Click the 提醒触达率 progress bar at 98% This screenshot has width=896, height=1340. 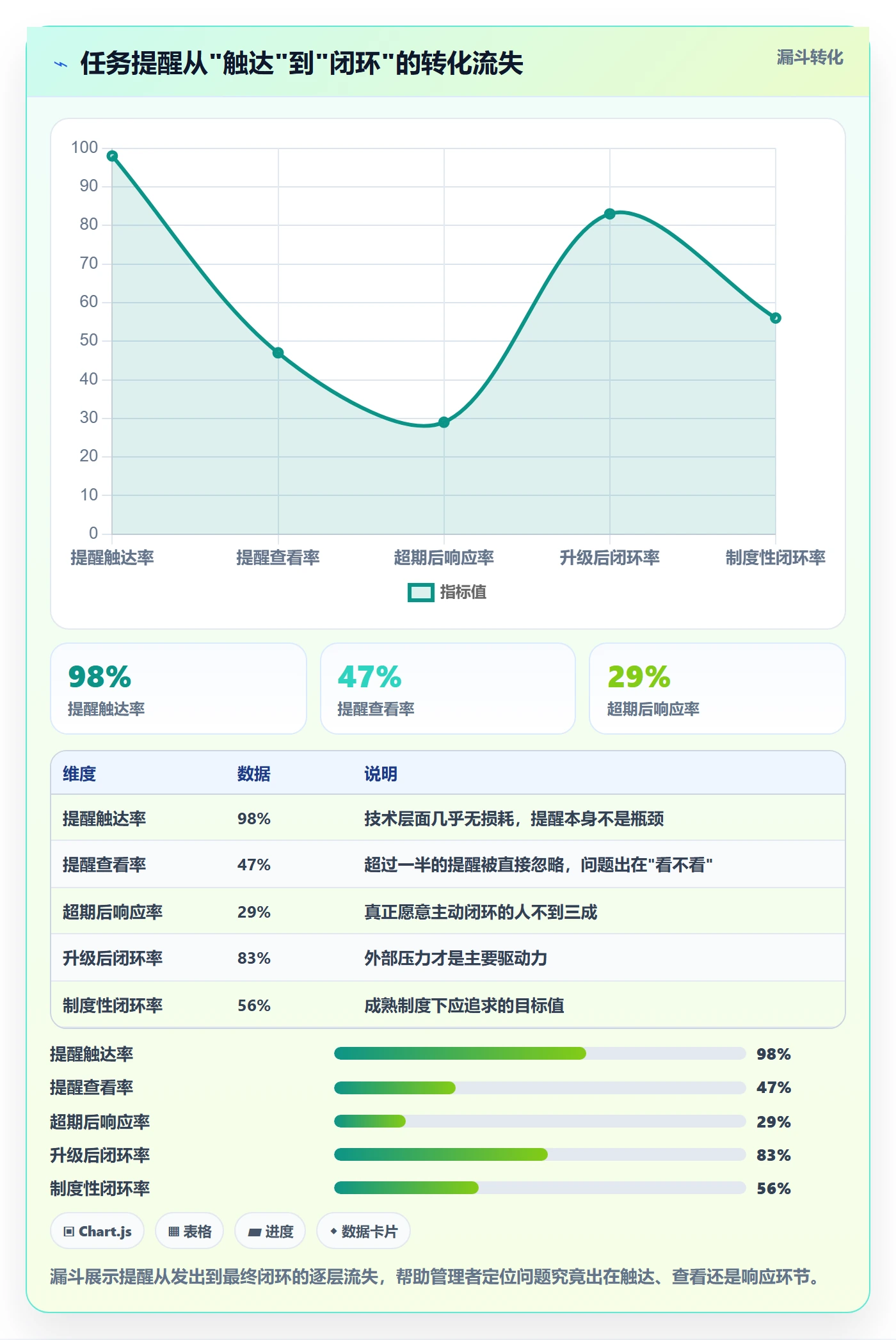(x=540, y=1053)
